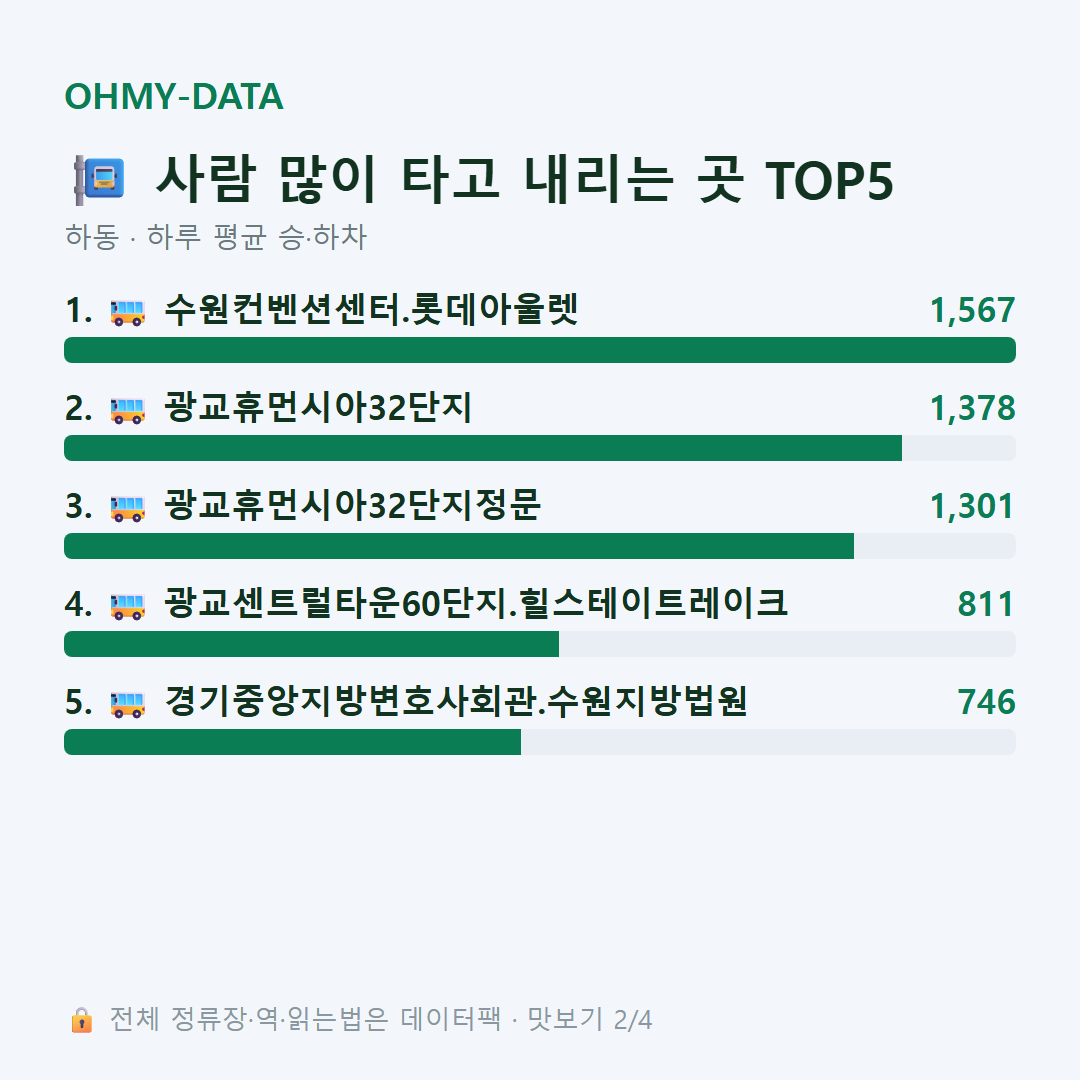Click the 1,567 ridership value

973,311
